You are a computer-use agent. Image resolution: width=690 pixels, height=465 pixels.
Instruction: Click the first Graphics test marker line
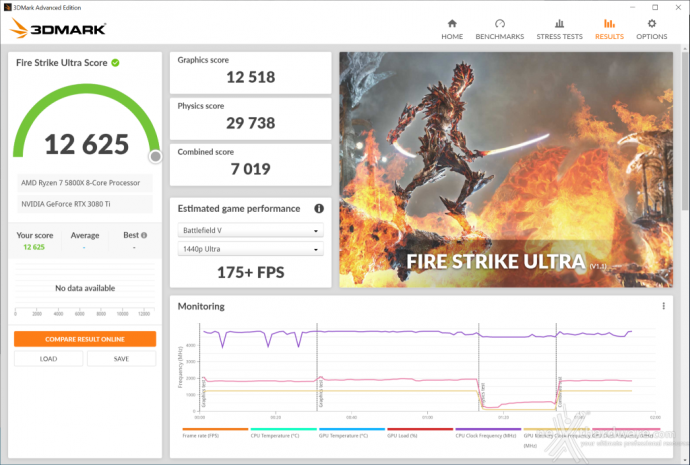point(200,367)
